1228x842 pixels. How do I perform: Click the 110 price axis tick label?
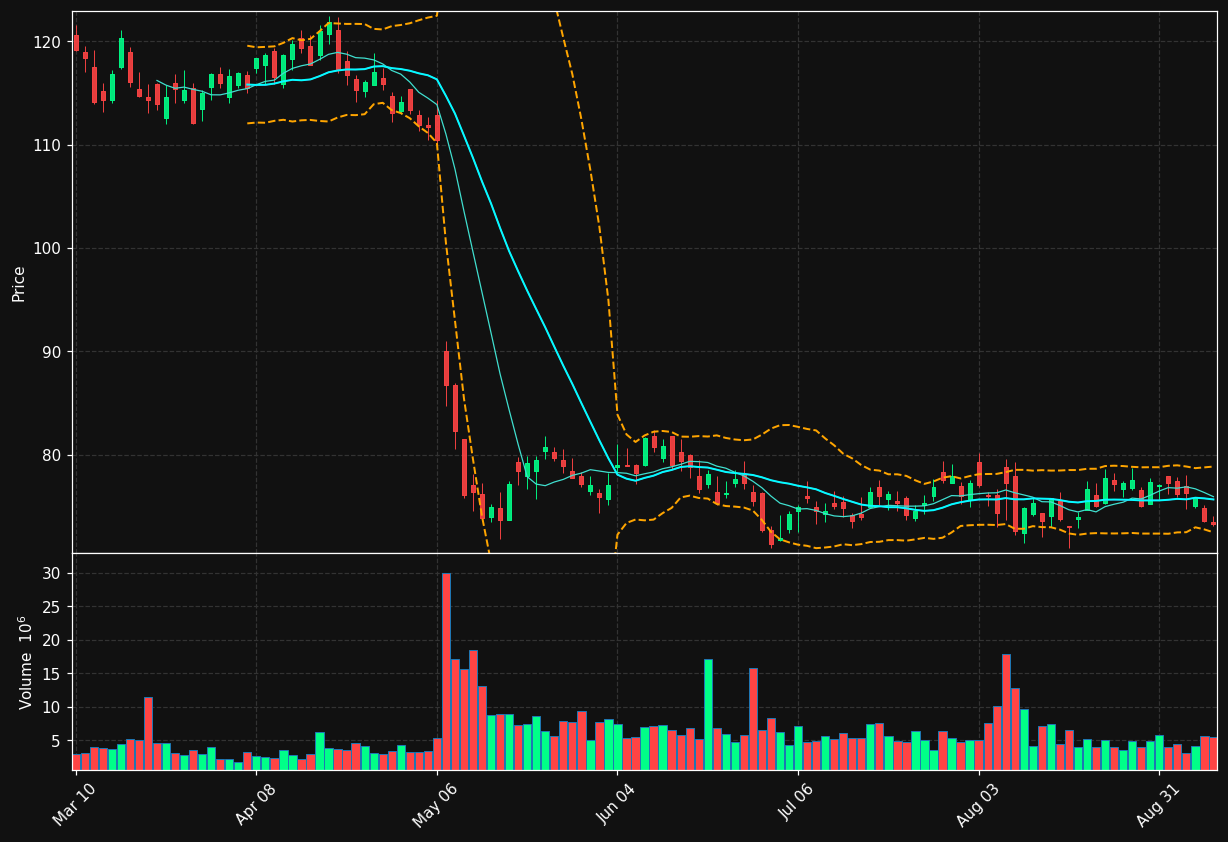tap(48, 145)
